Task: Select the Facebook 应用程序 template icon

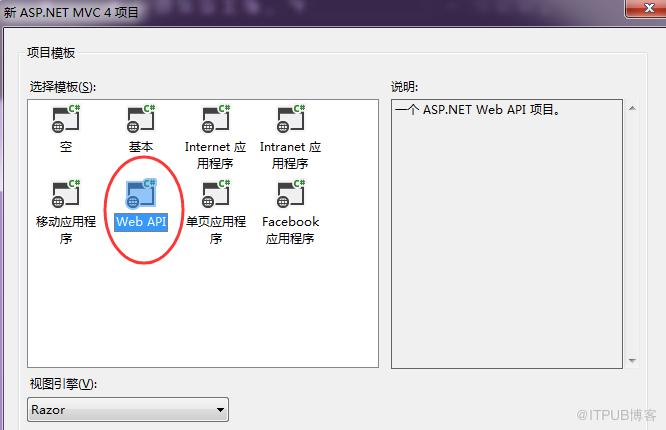Action: pos(291,193)
